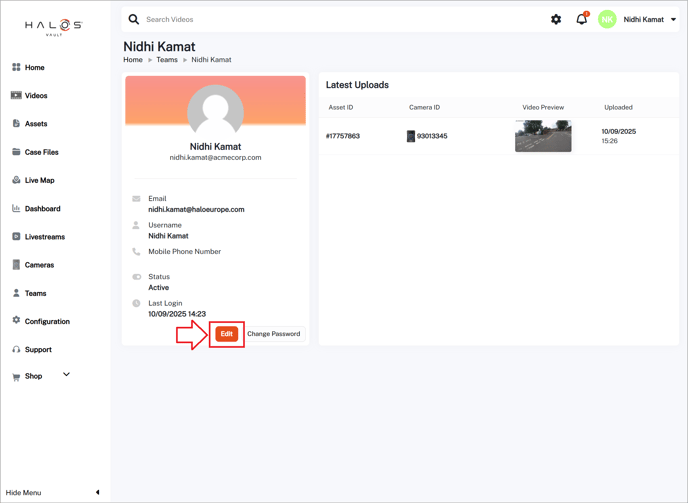Navigate to Teams in the breadcrumb
The width and height of the screenshot is (688, 503).
pos(167,60)
